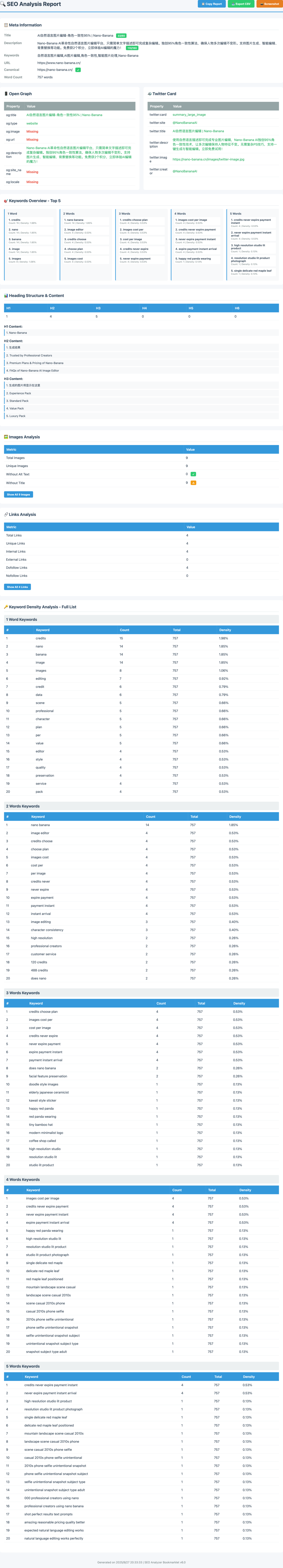Click the link icon beside Links Analysis heading
This screenshot has height=1568, width=283.
6,514
